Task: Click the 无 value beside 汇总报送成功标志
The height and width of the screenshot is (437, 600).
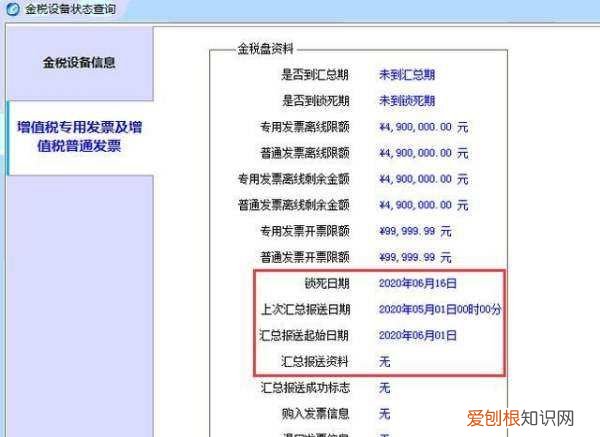Action: click(384, 388)
